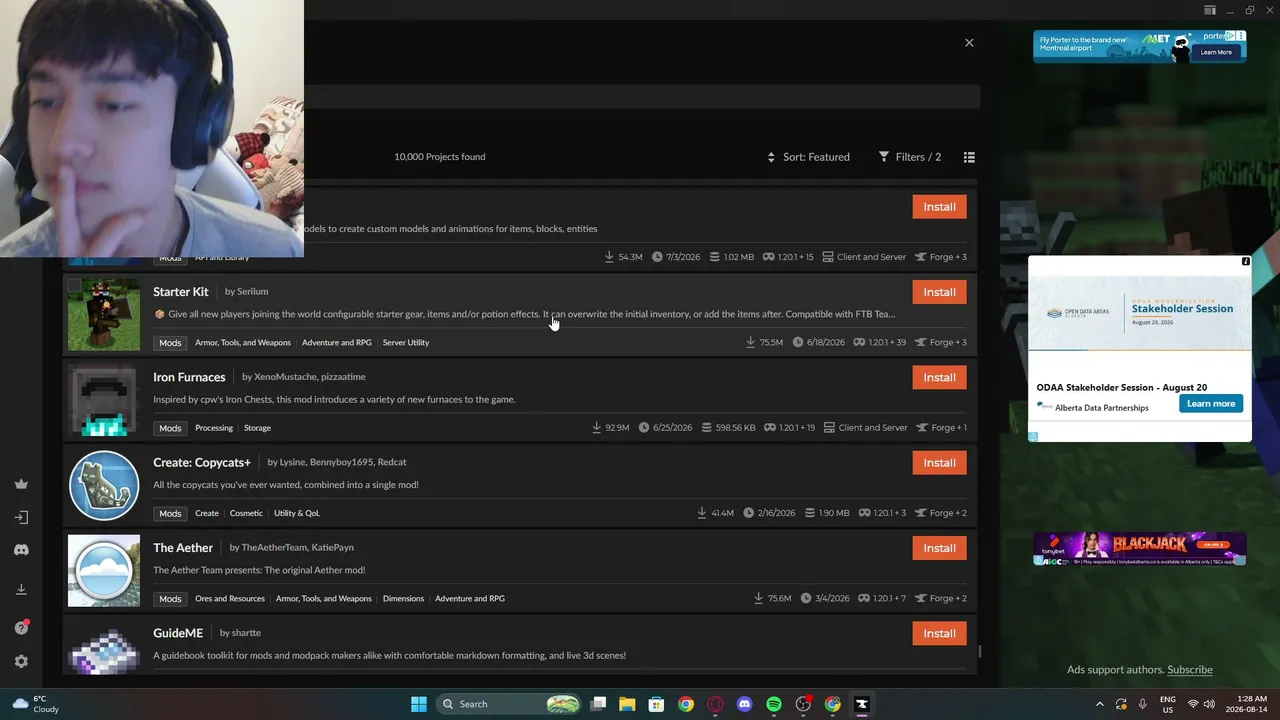
Task: Install the Iron Furnaces mod
Action: 939,377
